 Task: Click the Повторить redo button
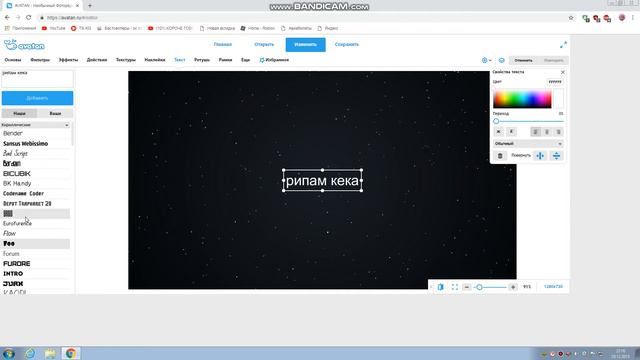[553, 60]
